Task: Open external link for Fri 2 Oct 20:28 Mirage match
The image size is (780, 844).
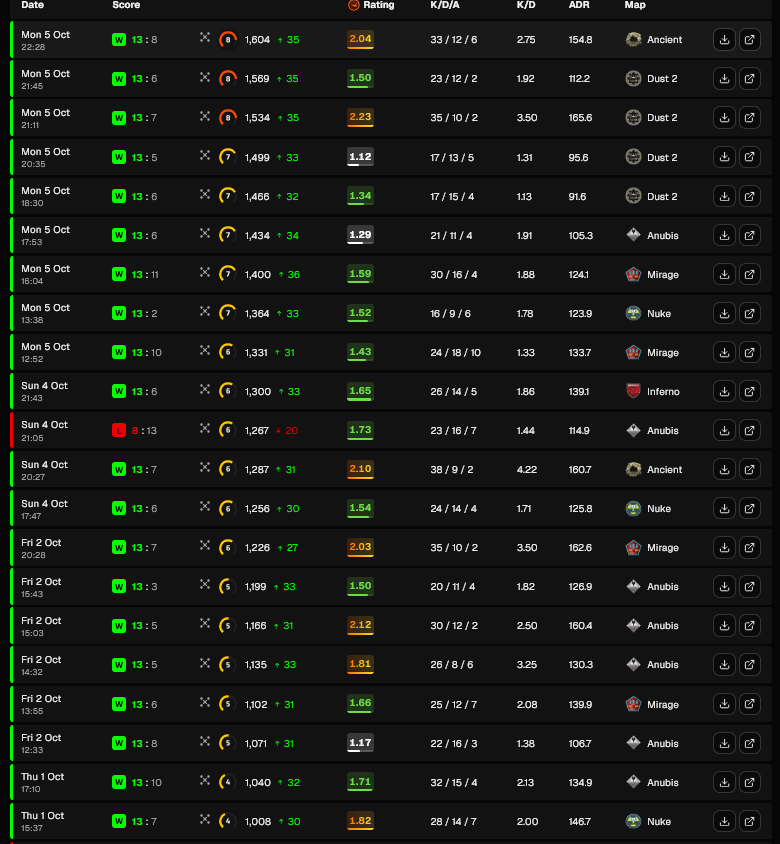Action: 749,547
